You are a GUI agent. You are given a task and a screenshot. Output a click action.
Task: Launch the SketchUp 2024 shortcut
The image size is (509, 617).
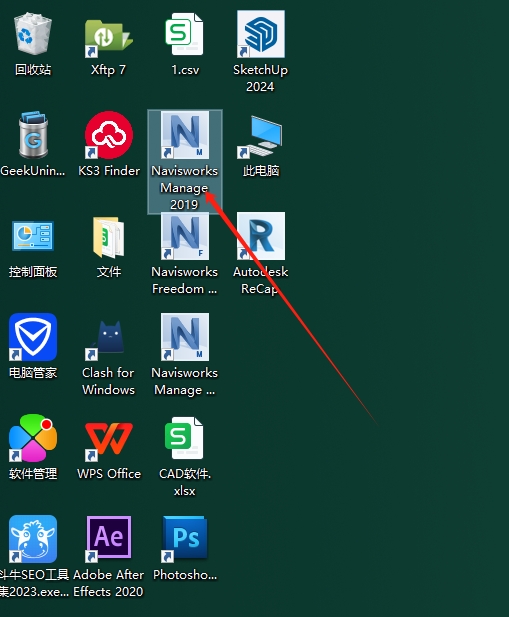point(261,34)
